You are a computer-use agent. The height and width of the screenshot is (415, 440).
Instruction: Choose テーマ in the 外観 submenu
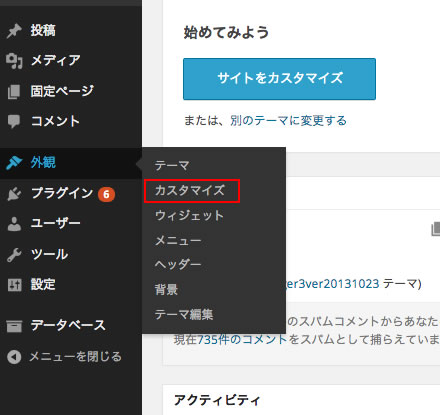[172, 166]
